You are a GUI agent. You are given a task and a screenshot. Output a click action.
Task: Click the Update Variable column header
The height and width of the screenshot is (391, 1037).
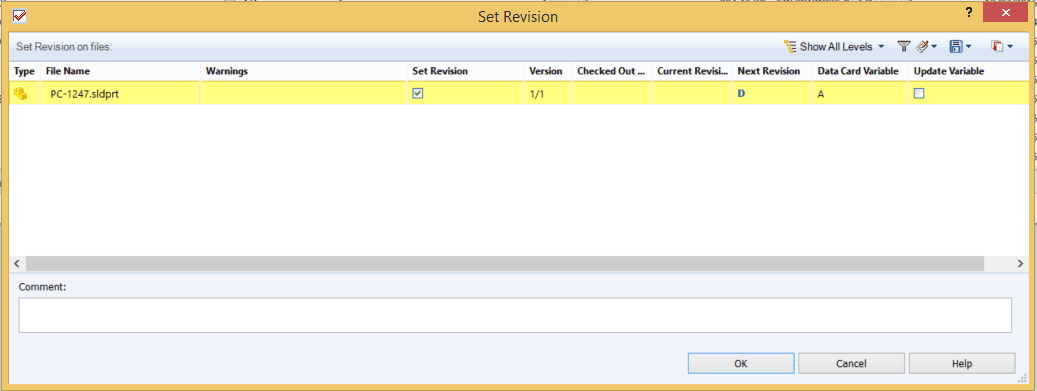point(968,71)
